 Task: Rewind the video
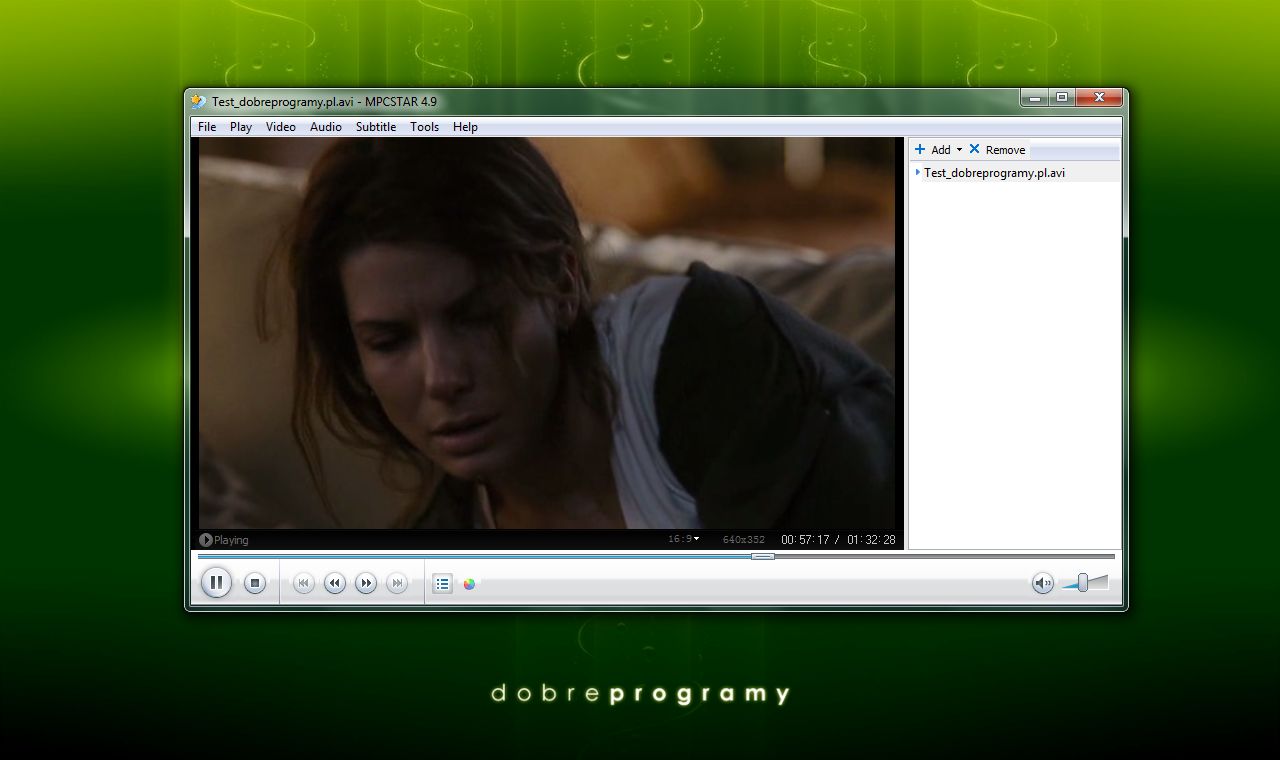[x=335, y=583]
